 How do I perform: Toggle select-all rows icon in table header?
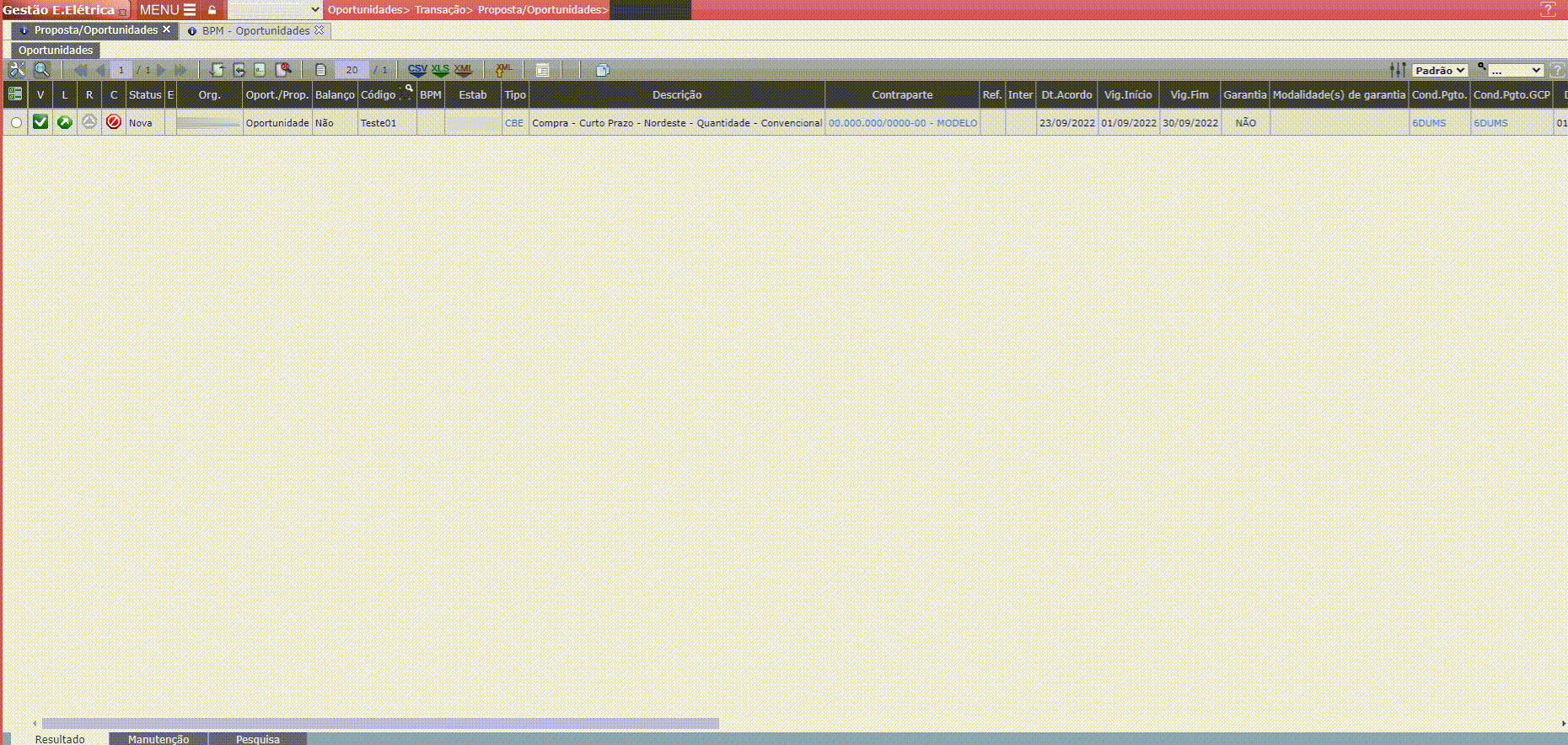coord(14,94)
